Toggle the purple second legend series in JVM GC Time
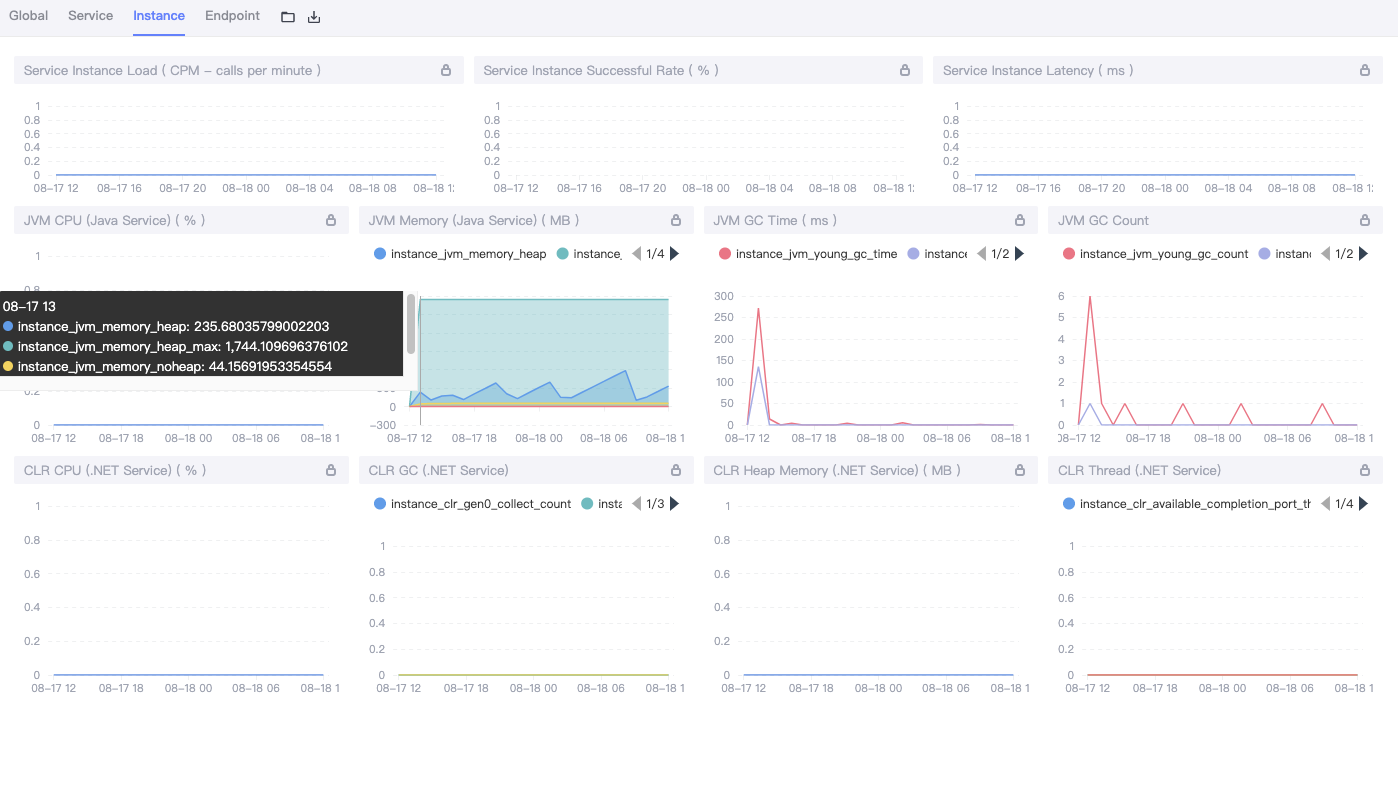 tap(938, 254)
